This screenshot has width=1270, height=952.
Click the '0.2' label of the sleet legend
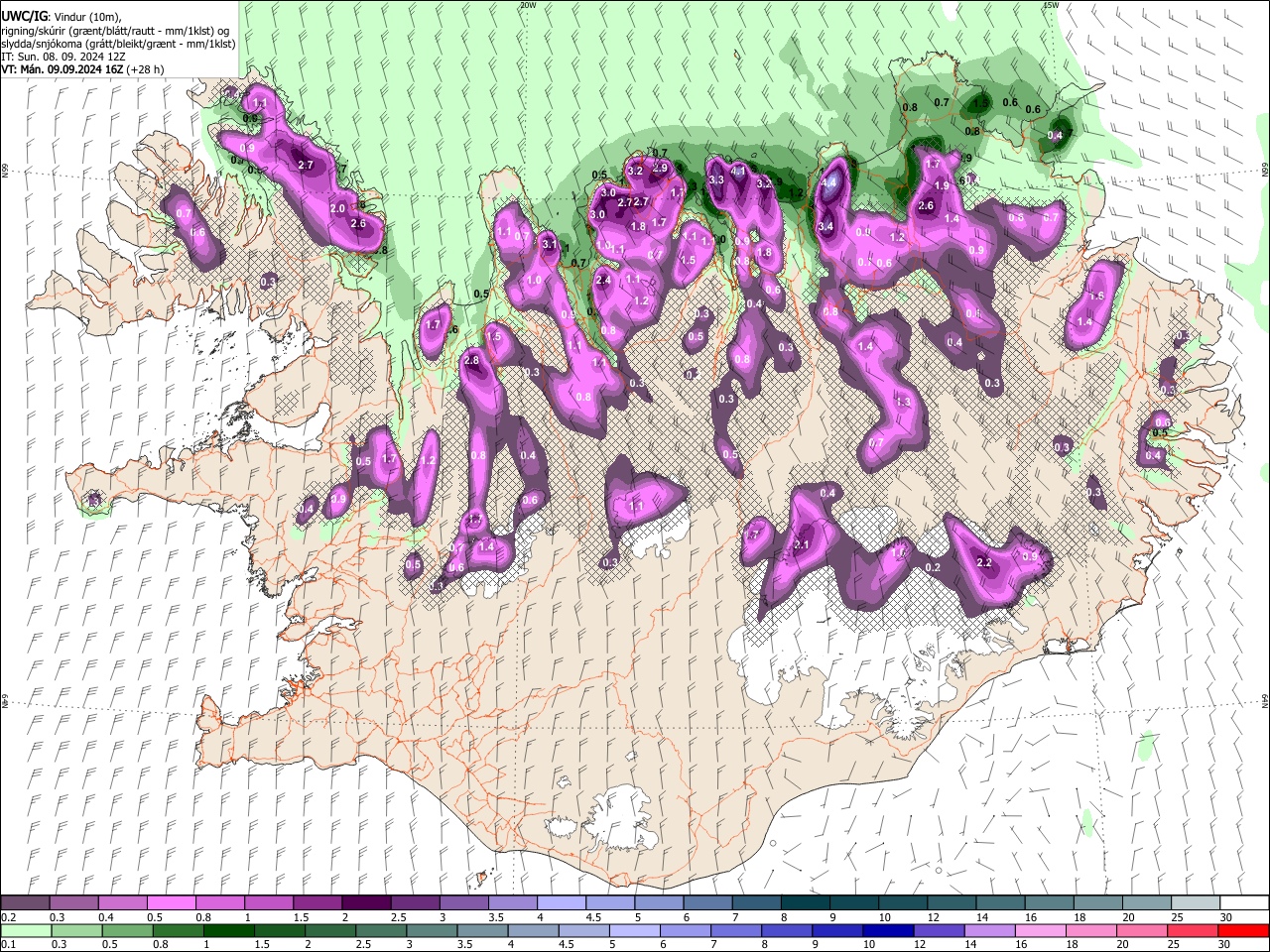pos(8,917)
